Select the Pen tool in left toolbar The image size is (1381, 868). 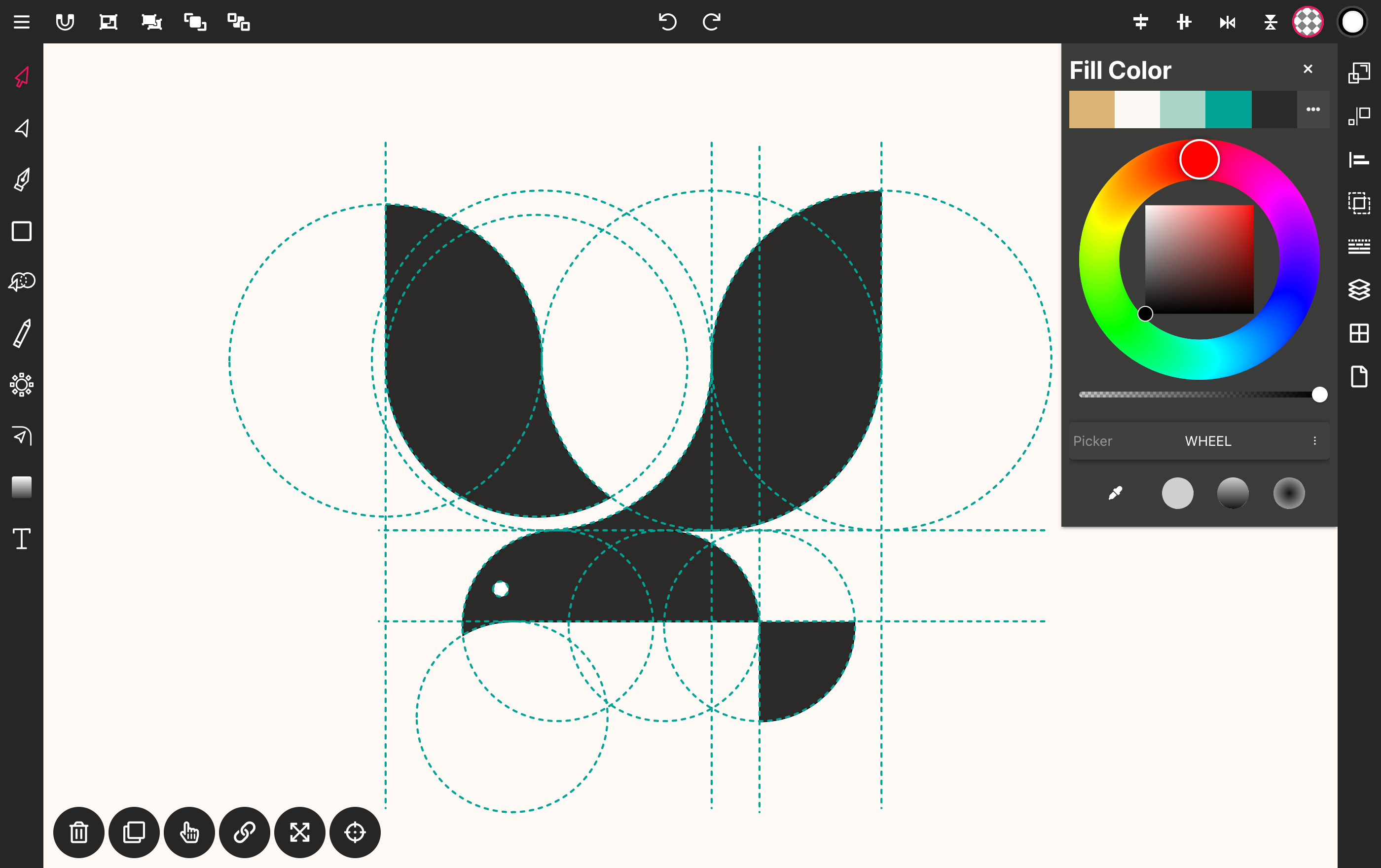tap(22, 180)
